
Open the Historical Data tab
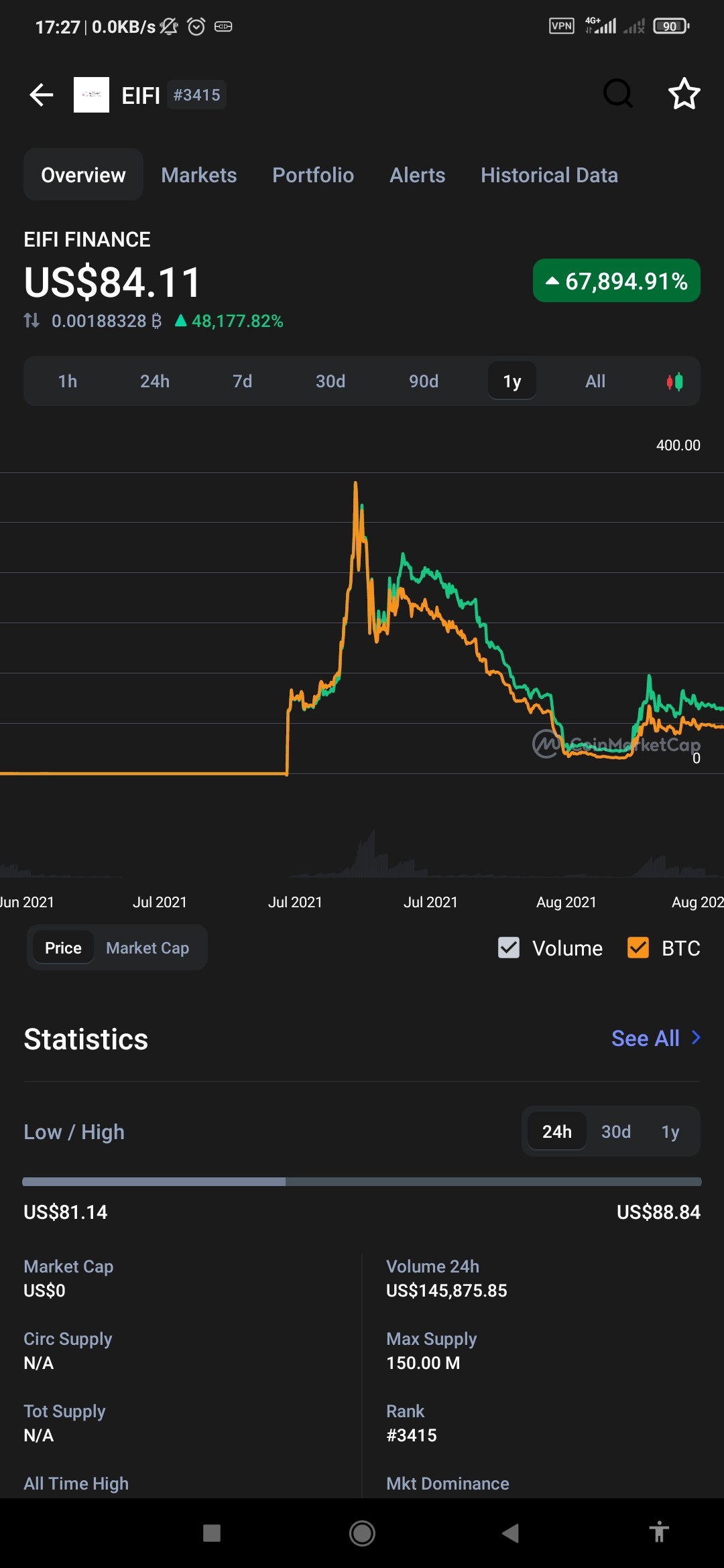[x=549, y=175]
